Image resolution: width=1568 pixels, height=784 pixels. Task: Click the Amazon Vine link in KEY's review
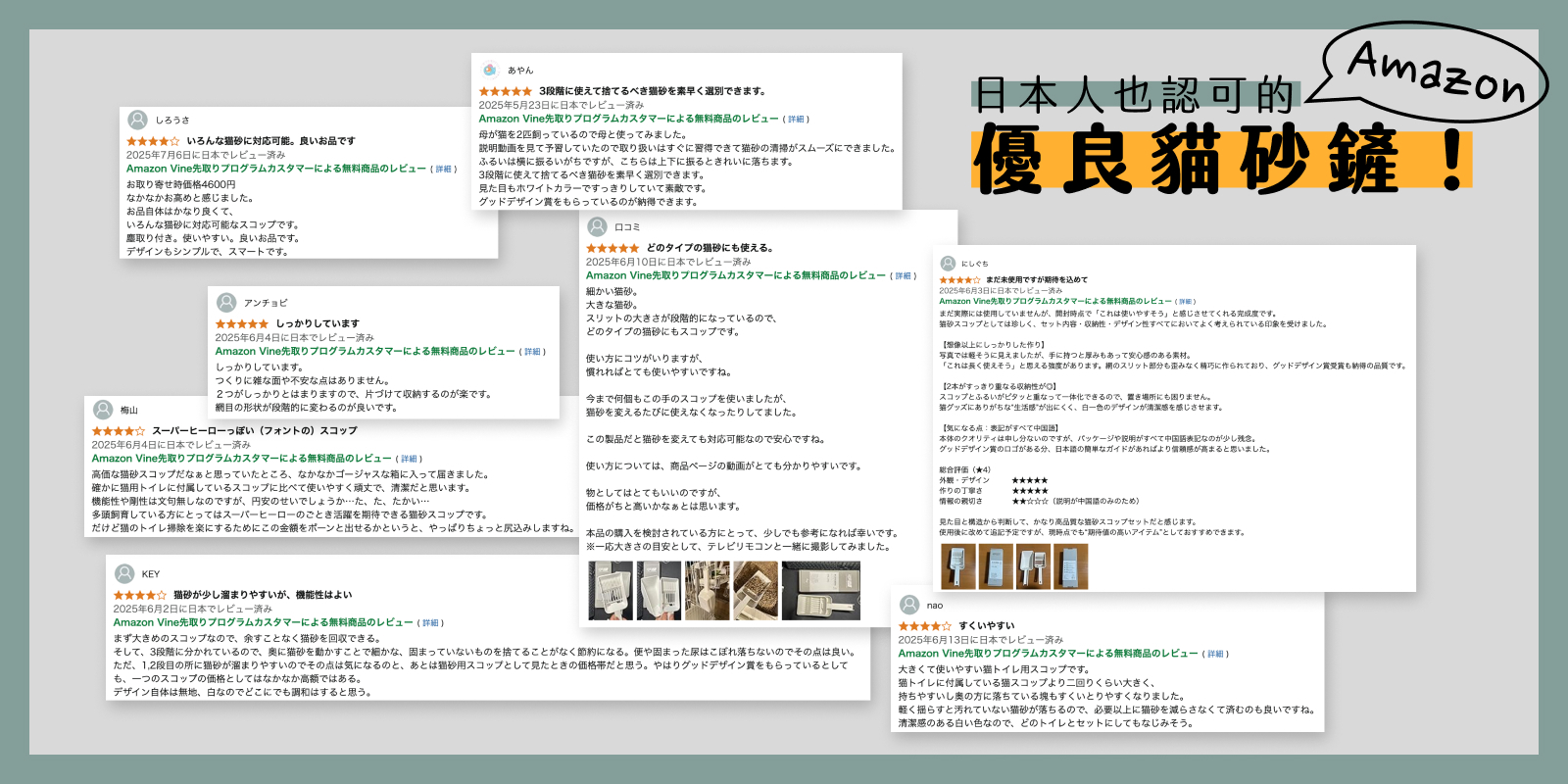click(263, 622)
